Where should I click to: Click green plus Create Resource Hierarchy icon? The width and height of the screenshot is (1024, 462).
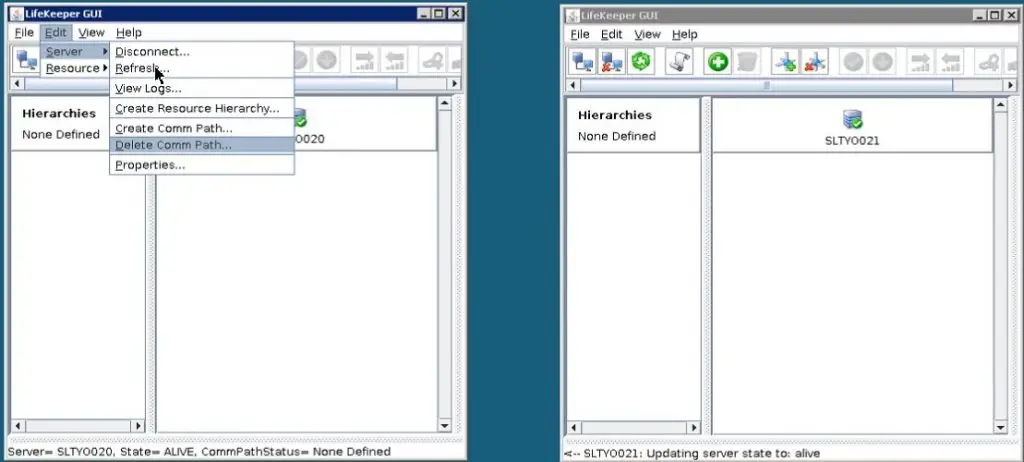(x=718, y=63)
